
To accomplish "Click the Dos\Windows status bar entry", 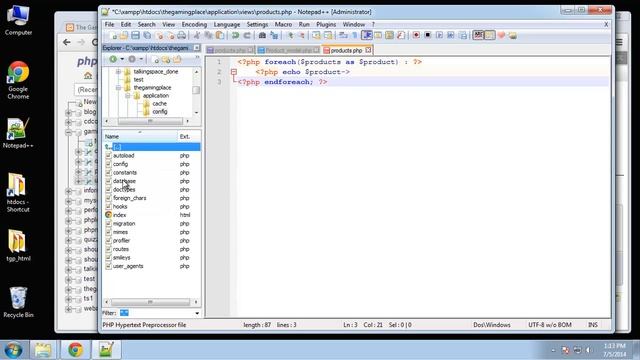I will pos(492,325).
